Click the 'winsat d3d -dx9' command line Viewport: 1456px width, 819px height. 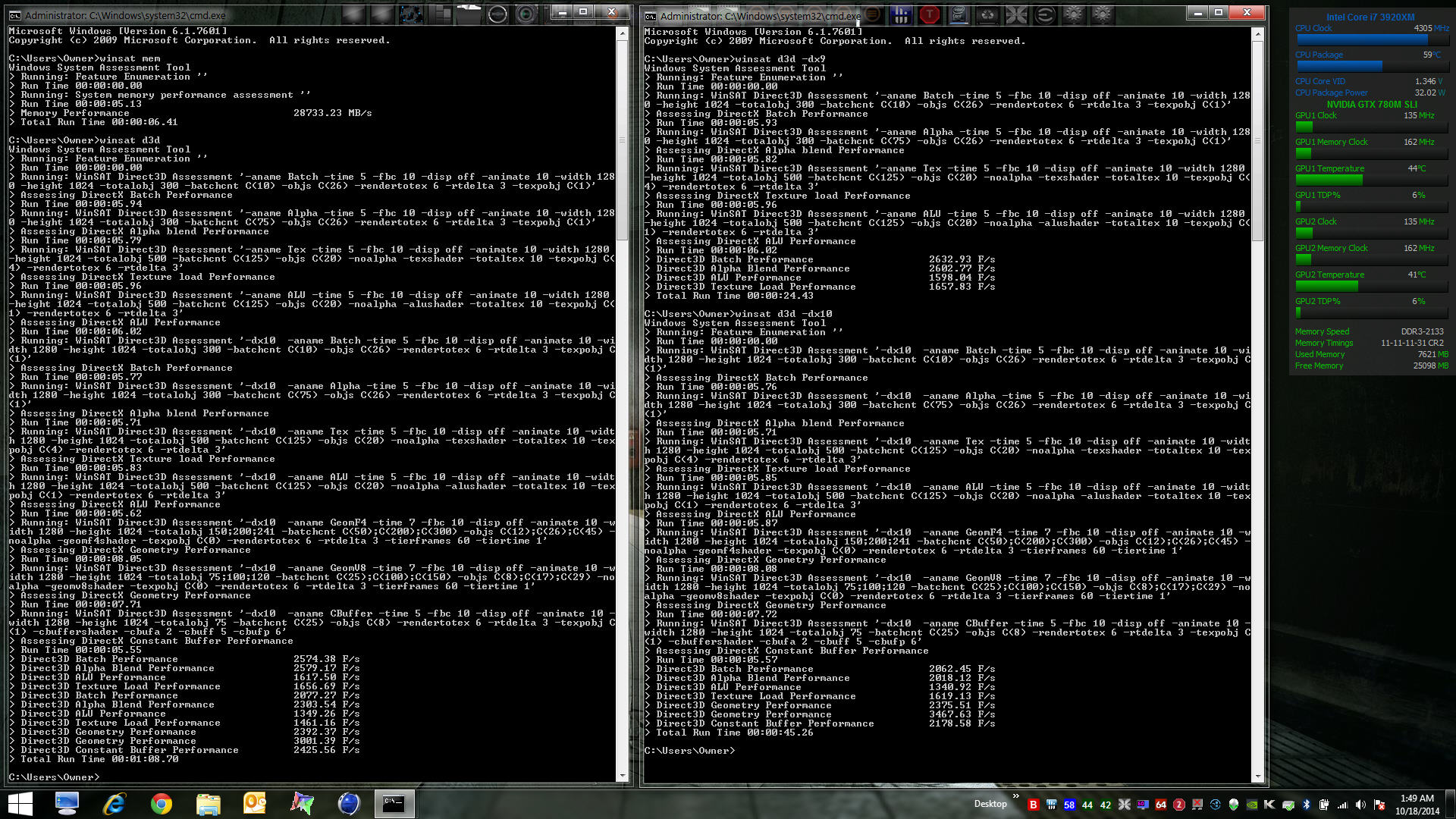coord(735,59)
